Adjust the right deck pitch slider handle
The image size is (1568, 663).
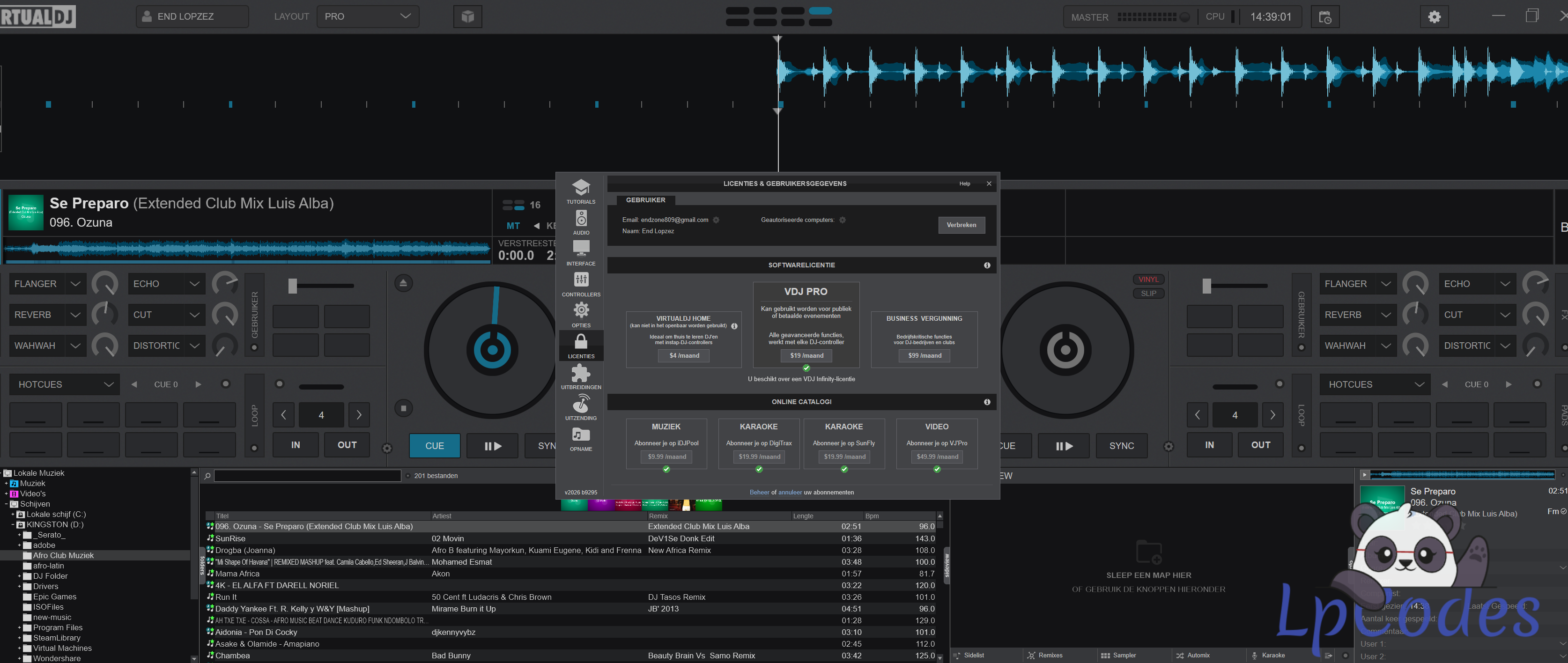[1206, 286]
